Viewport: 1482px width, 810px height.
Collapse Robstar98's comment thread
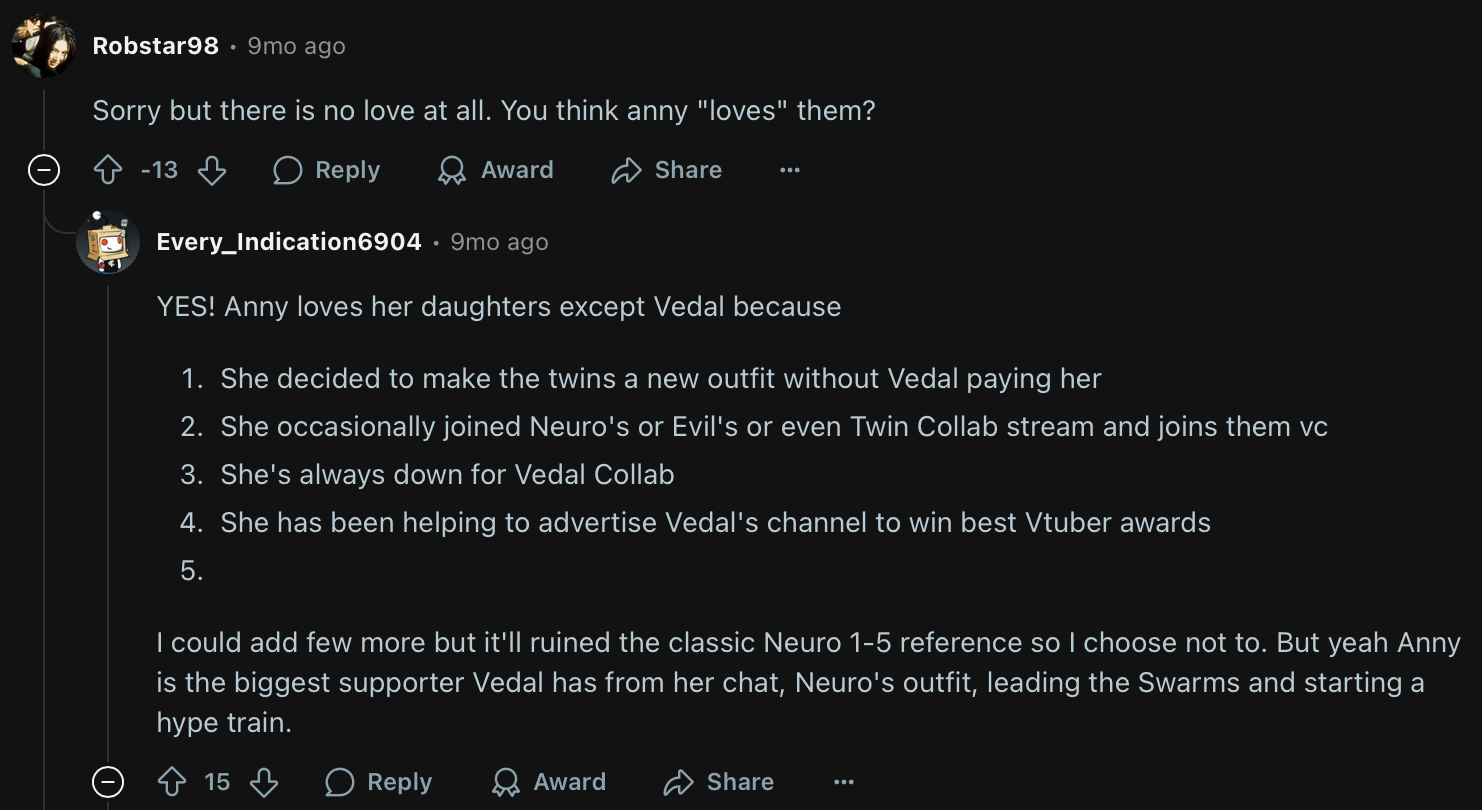tap(44, 171)
